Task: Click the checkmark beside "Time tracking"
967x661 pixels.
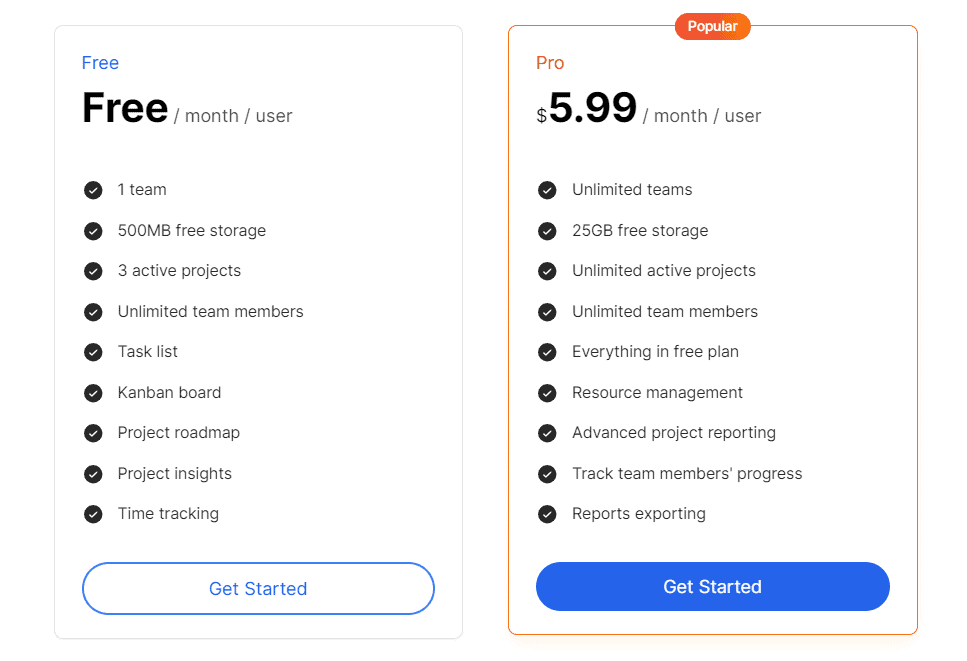Action: pyautogui.click(x=93, y=513)
